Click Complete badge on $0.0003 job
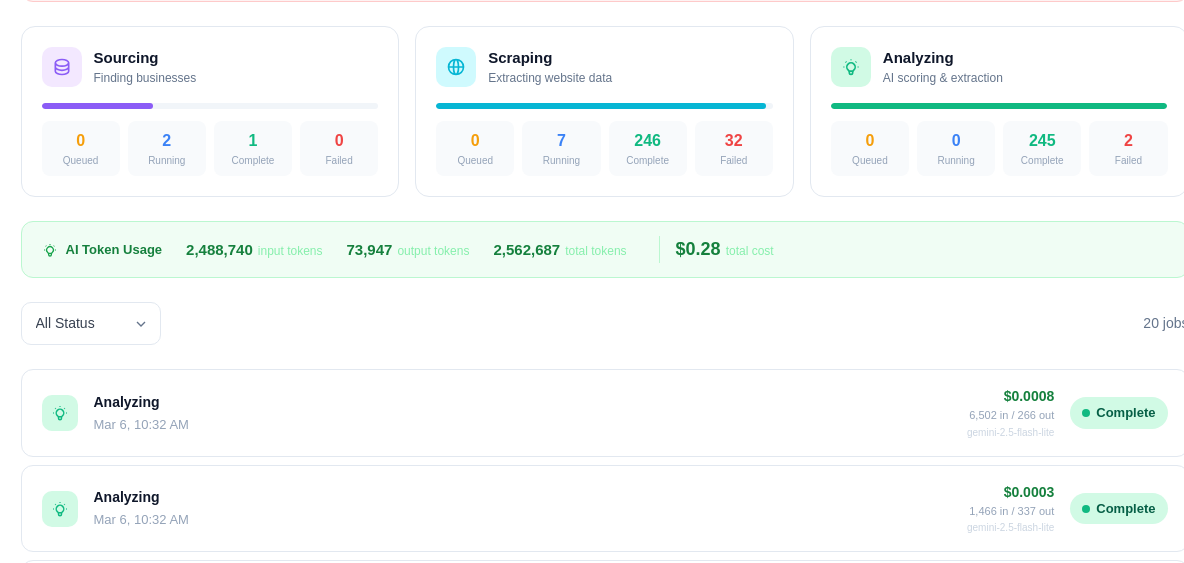 click(x=1119, y=509)
